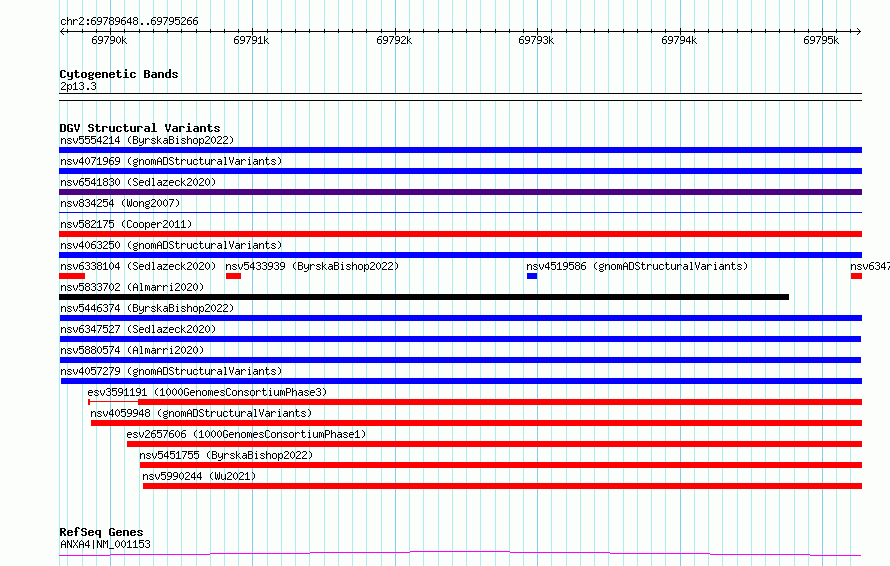Click the red bar of nsv5990244
Viewport: 890px width, 566px height.
(x=502, y=486)
